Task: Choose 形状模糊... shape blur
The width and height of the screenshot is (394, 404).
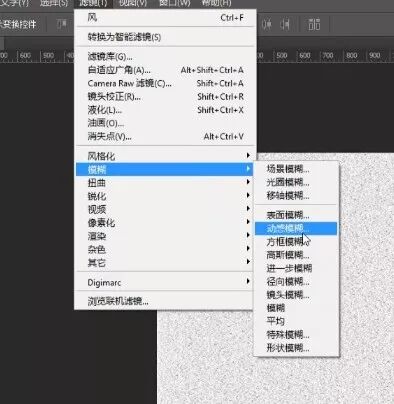Action: [296, 348]
